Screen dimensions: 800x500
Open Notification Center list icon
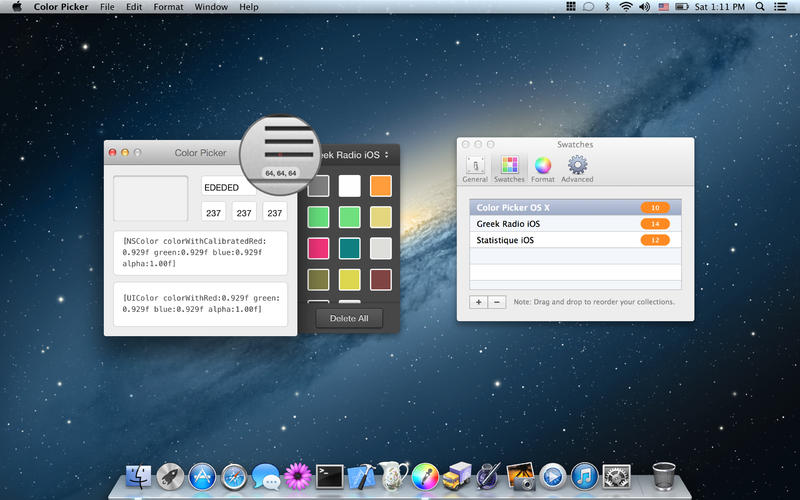click(780, 7)
